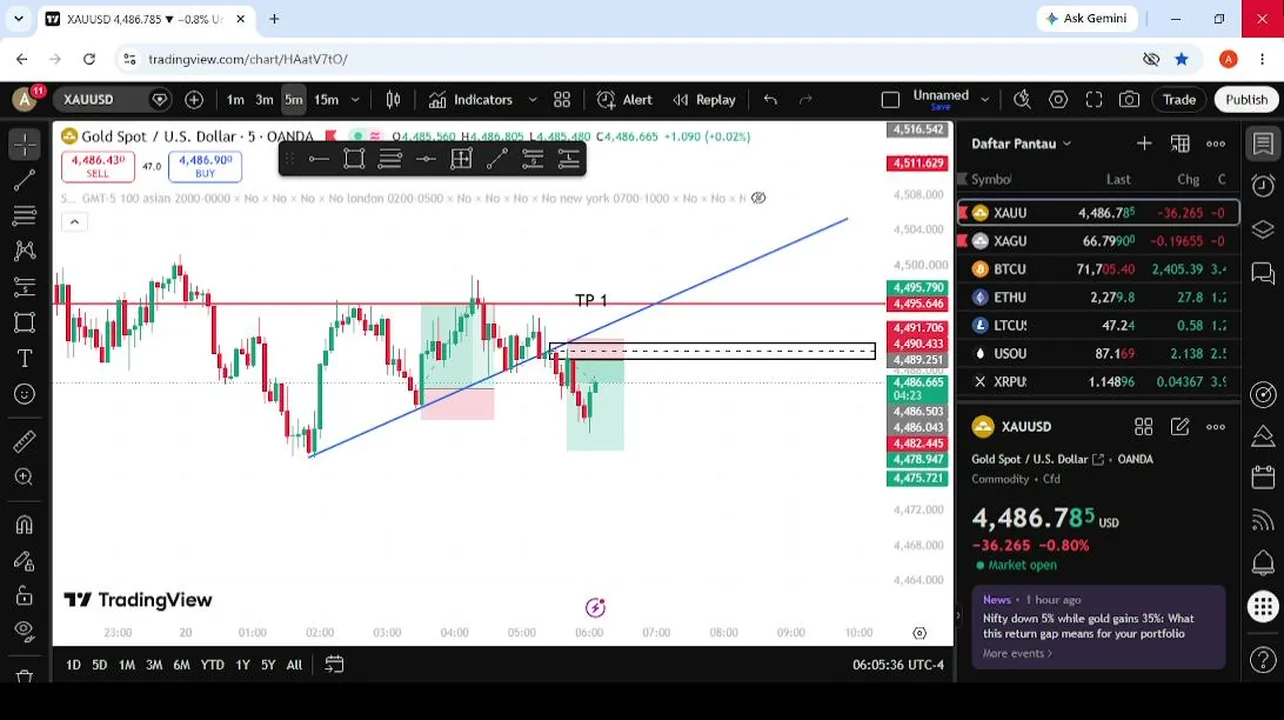The height and width of the screenshot is (720, 1284).
Task: Select the YTD date range
Action: (x=212, y=664)
